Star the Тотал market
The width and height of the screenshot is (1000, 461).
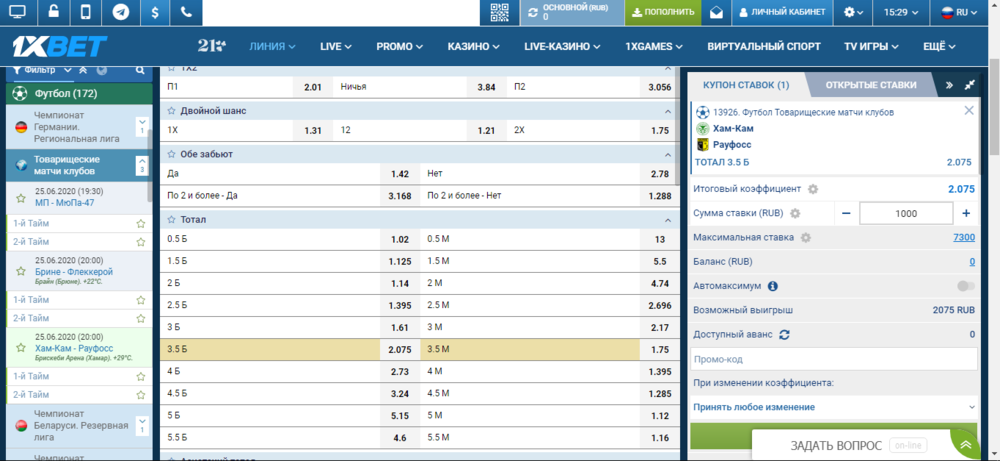pyautogui.click(x=171, y=220)
